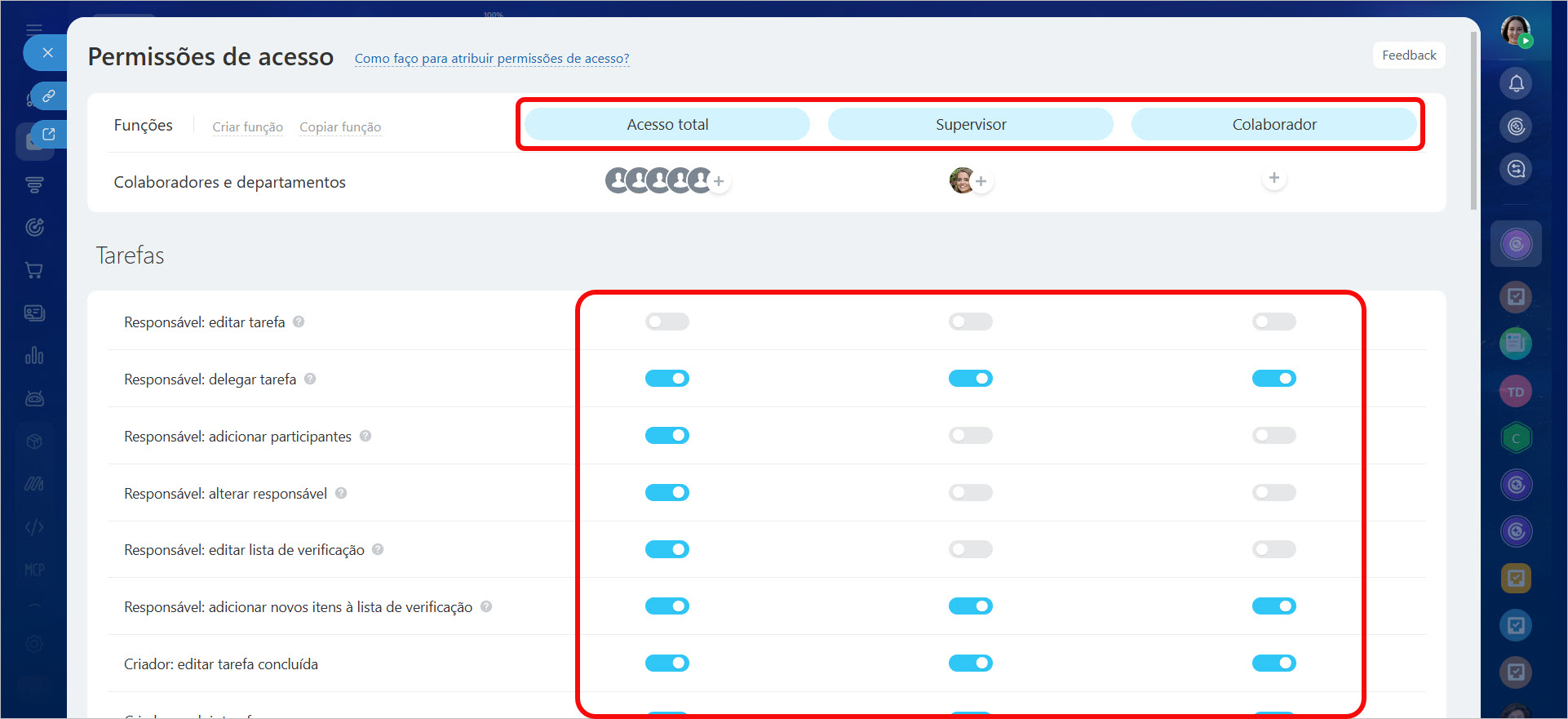
Task: Enable 'editar tarefa' for Acesso total
Action: coord(667,322)
